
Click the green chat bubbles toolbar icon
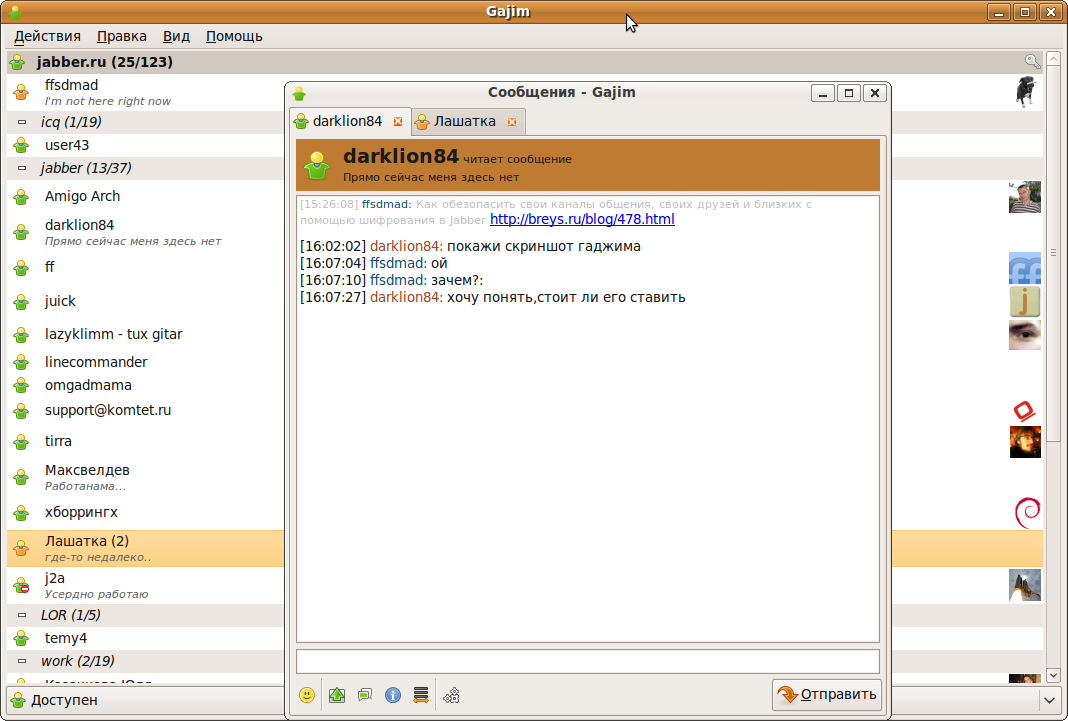click(x=365, y=695)
